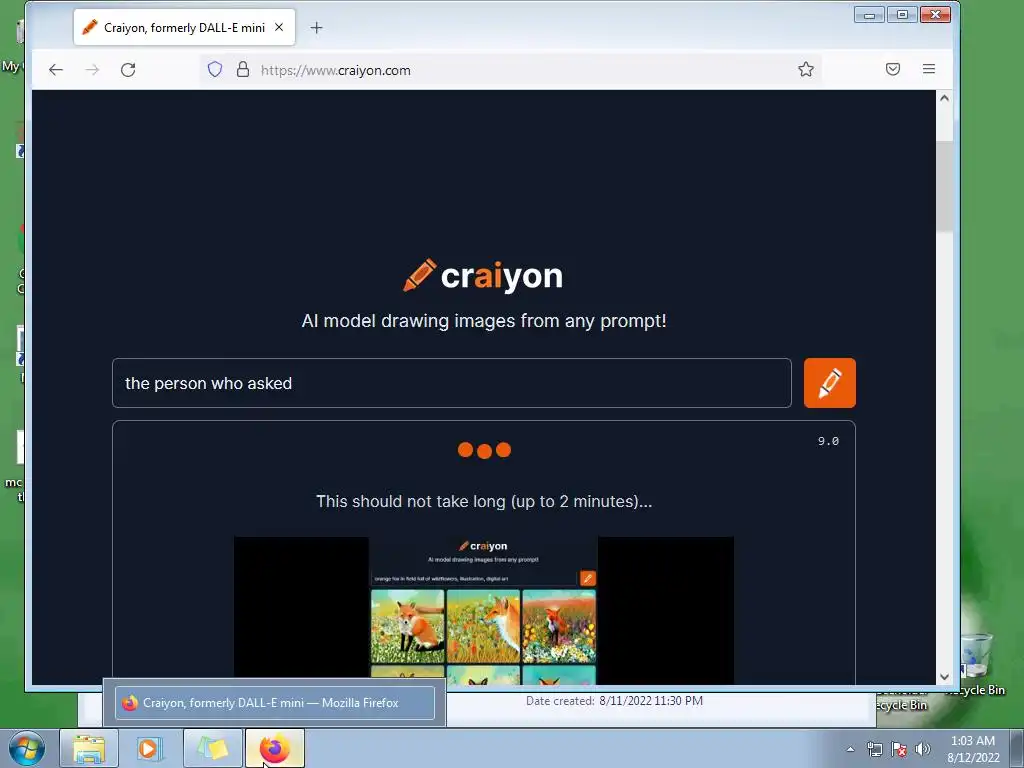Show hidden system tray icons arrow
Image resolution: width=1024 pixels, height=768 pixels.
[x=850, y=749]
